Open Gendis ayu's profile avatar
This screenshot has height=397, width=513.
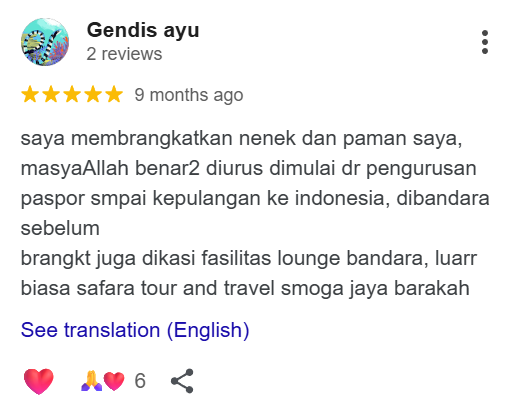coord(45,42)
